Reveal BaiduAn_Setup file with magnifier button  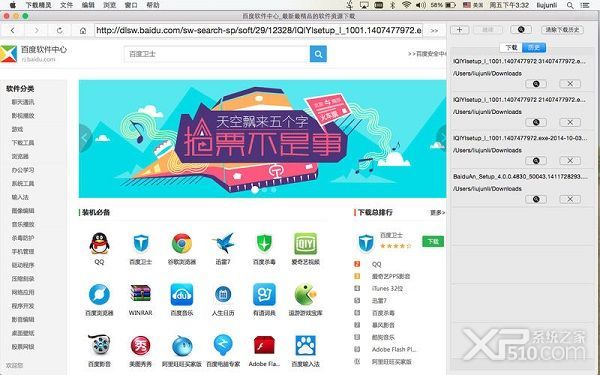click(536, 199)
